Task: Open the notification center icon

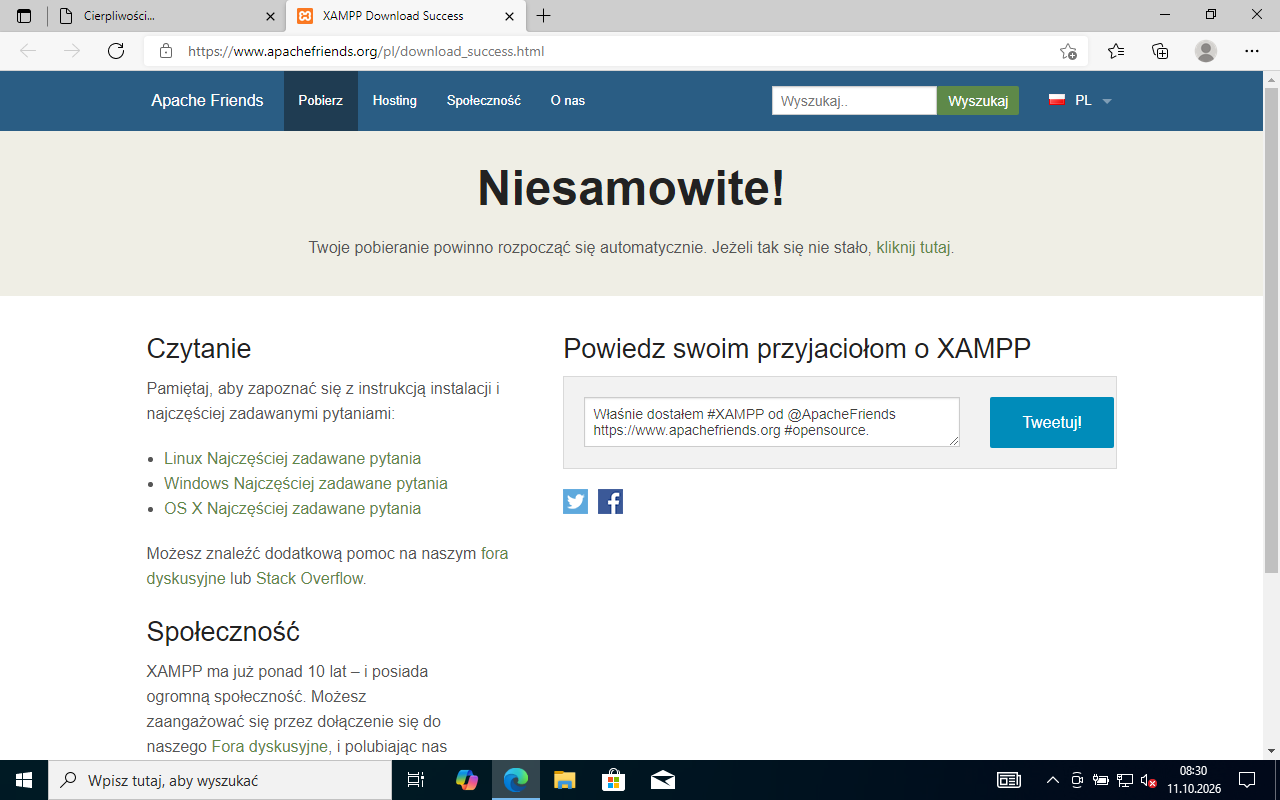Action: 1247,780
